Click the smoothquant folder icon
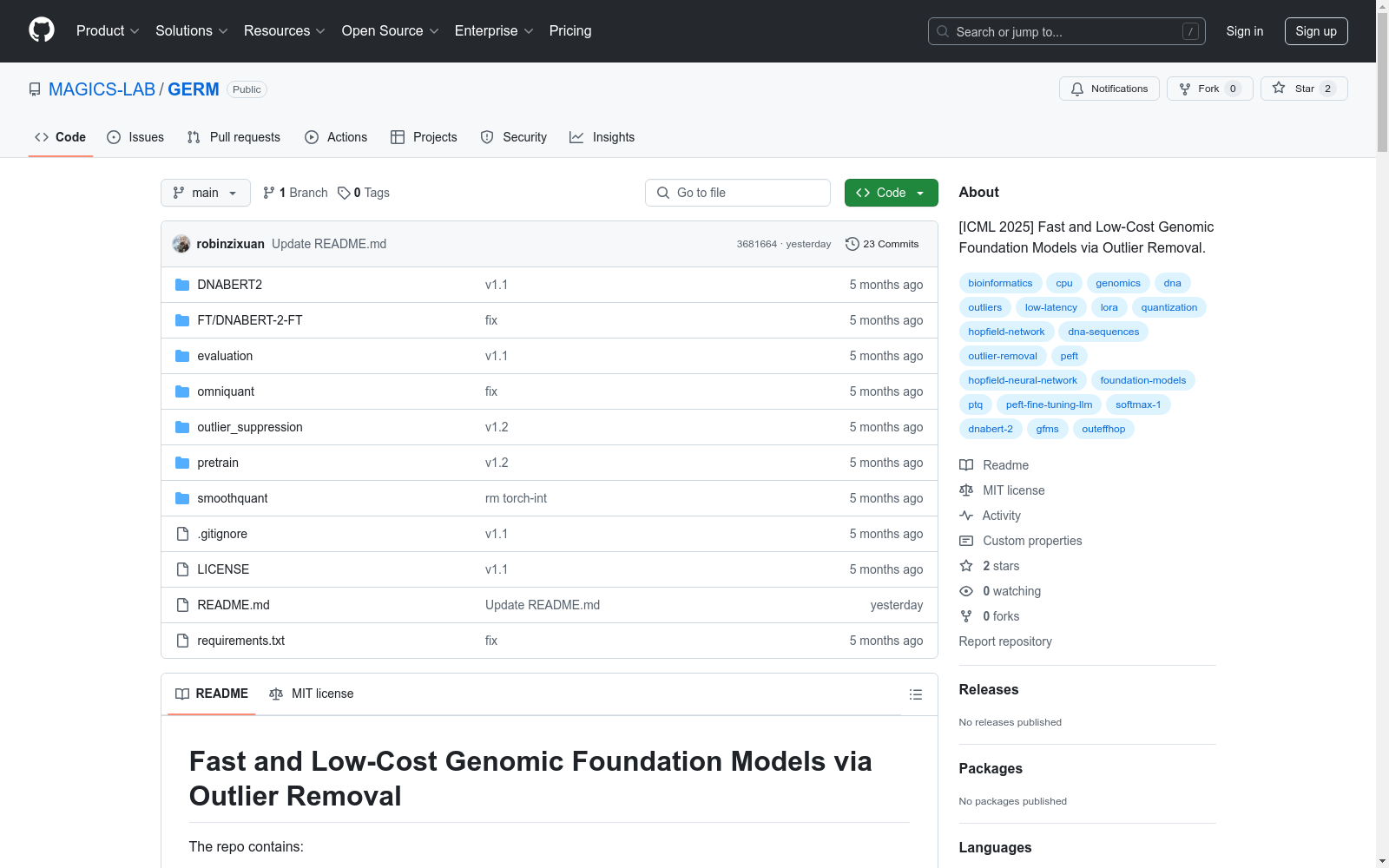Image resolution: width=1389 pixels, height=868 pixels. 182,498
